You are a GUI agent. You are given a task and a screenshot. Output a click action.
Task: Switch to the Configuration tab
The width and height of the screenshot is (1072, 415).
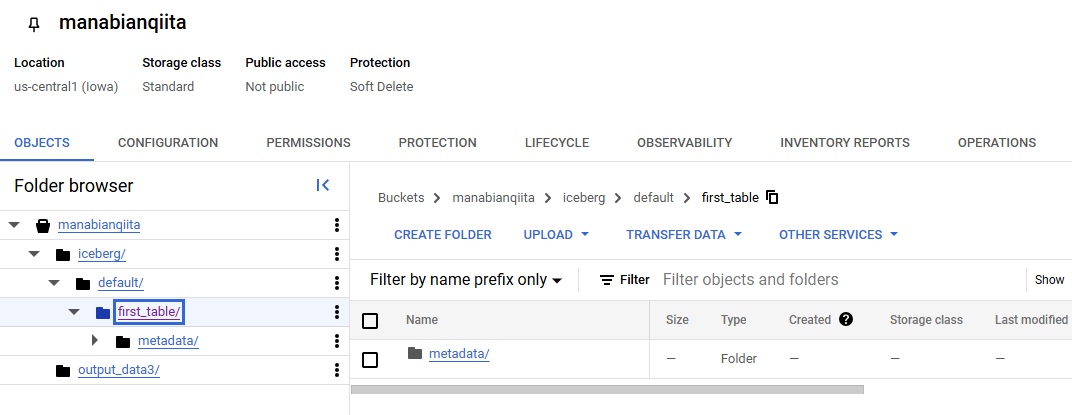click(168, 143)
